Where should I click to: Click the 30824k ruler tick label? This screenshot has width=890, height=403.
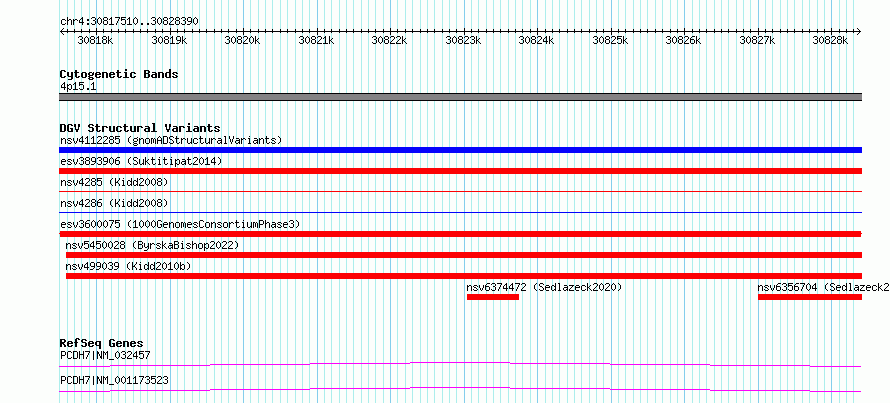click(x=536, y=40)
